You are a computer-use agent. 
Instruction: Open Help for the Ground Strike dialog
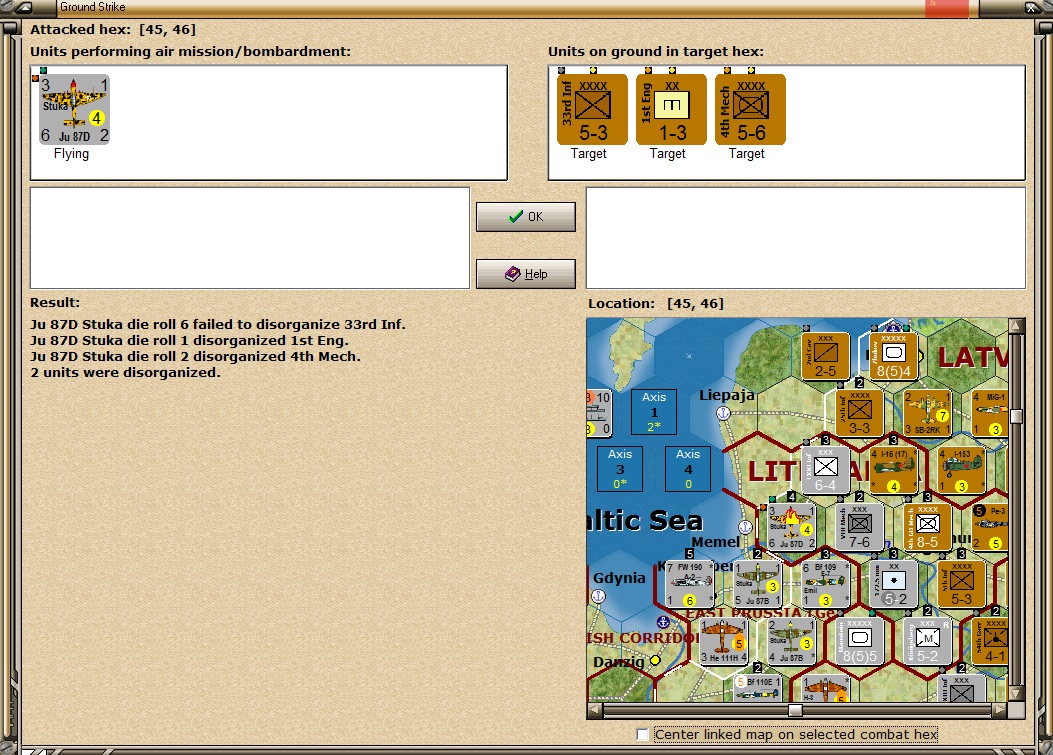click(x=526, y=274)
